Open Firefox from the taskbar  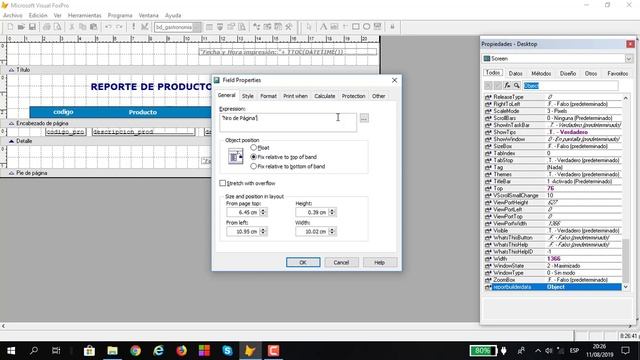pos(181,351)
